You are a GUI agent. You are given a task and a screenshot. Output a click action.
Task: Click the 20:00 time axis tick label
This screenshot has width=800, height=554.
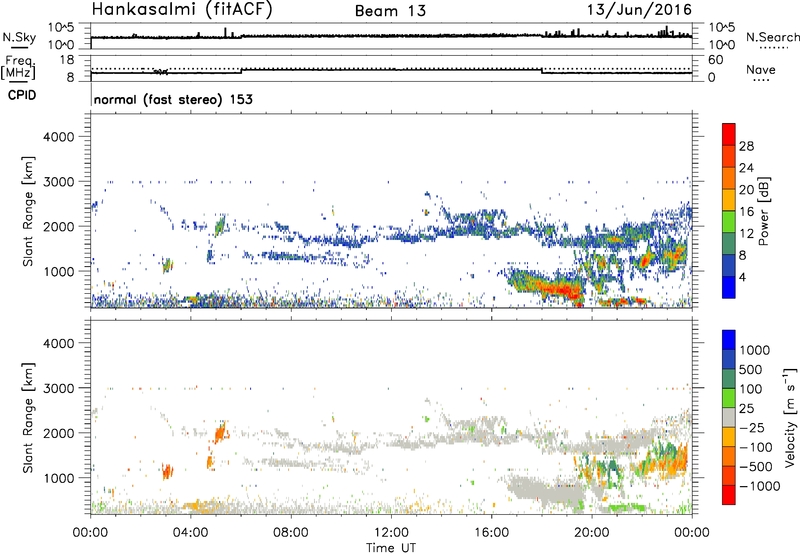(591, 533)
